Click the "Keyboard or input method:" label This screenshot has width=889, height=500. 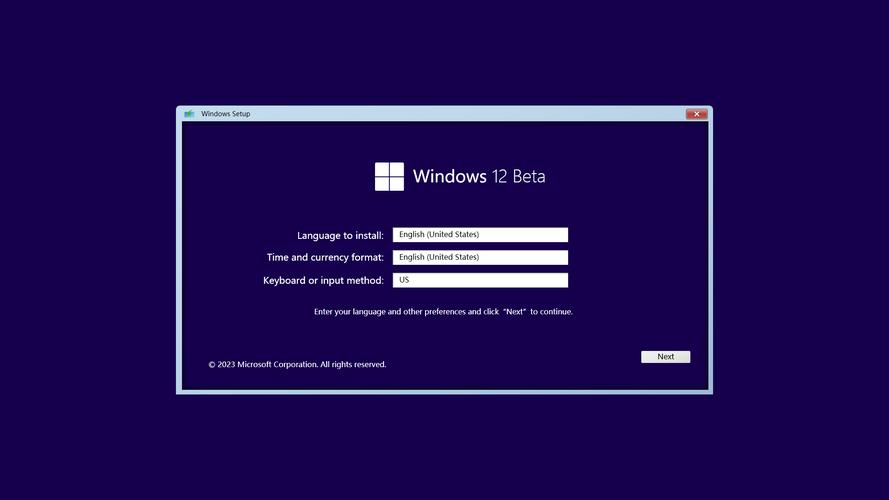pyautogui.click(x=323, y=281)
